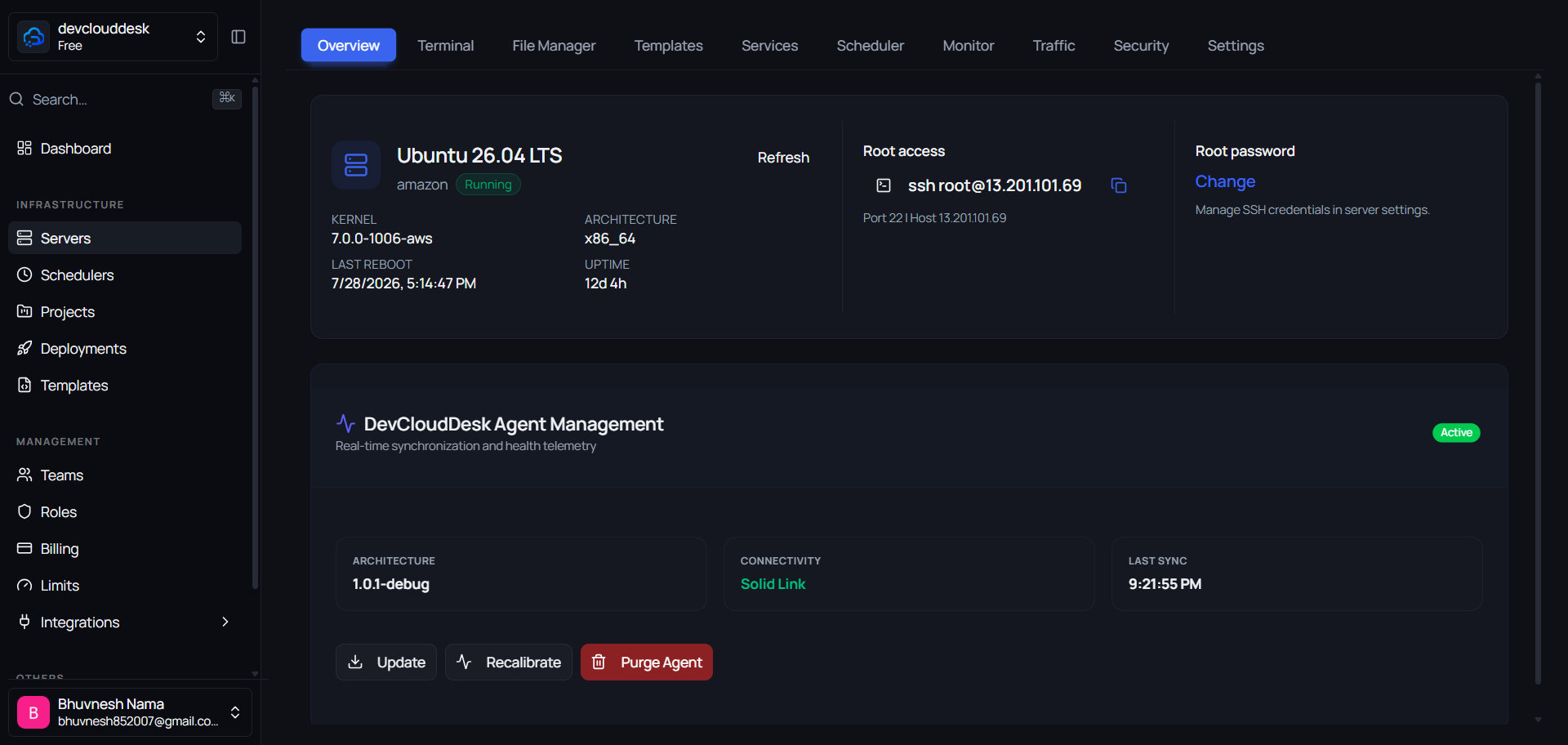Open the Bhuvnesh Nama account menu
Viewport: 1568px width, 745px height.
(x=130, y=712)
